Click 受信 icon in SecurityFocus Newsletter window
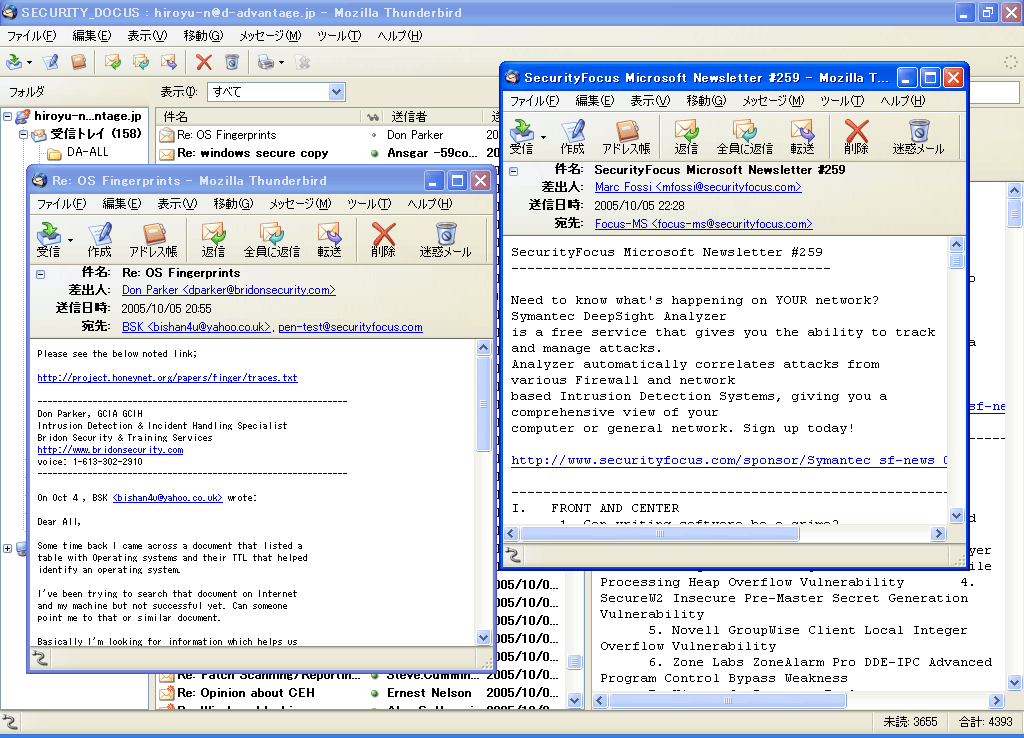Image resolution: width=1024 pixels, height=738 pixels. point(521,136)
